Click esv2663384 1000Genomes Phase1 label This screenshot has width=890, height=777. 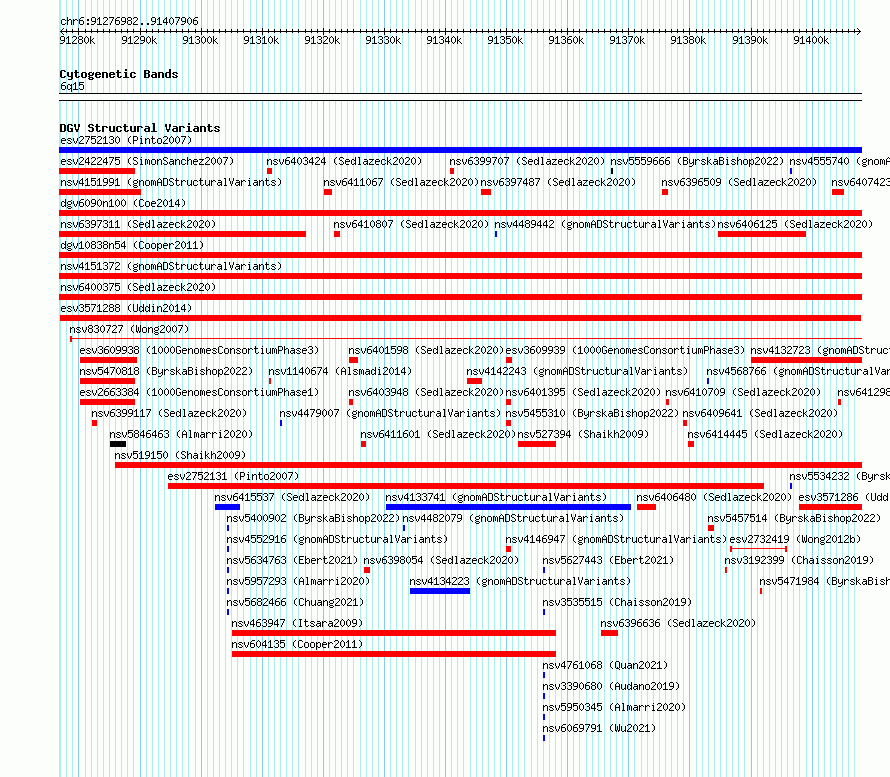point(199,392)
